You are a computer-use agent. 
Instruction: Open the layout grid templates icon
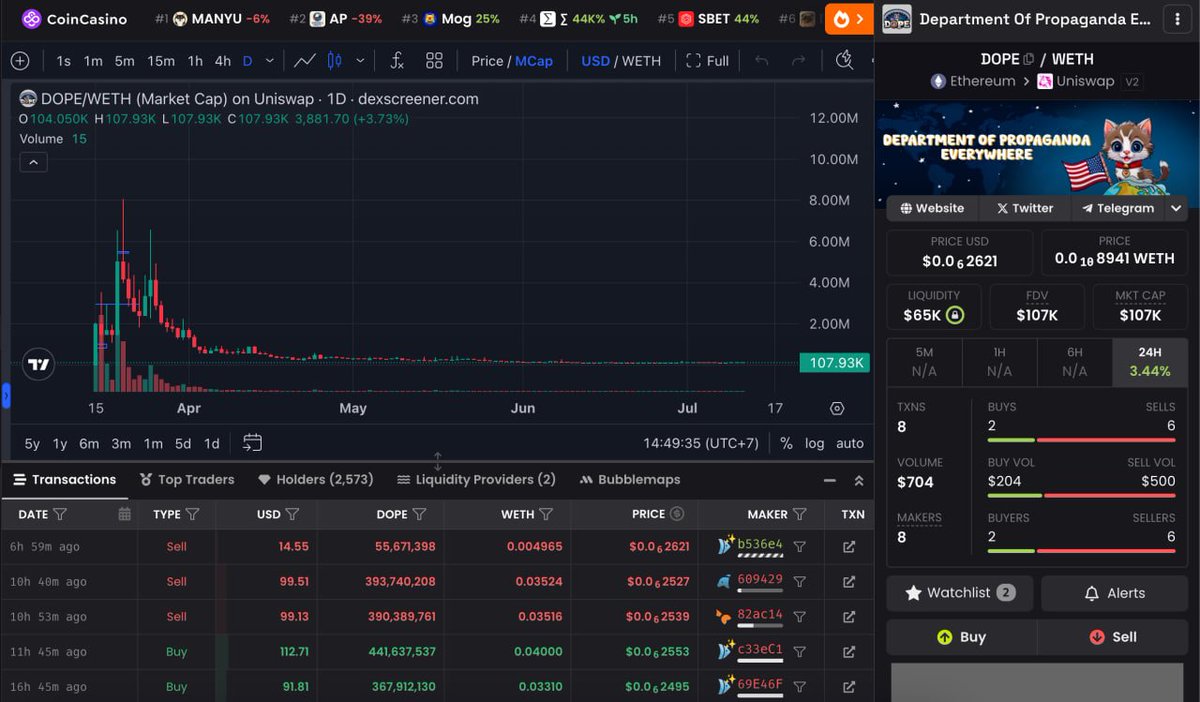(434, 61)
